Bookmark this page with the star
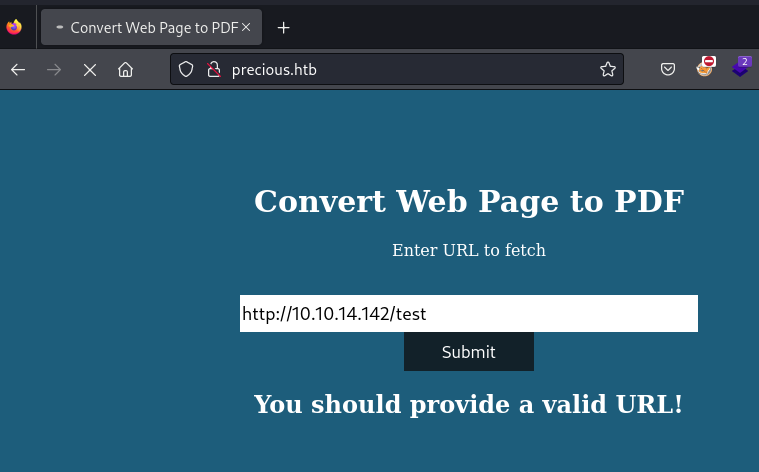Viewport: 759px width, 472px height. 607,70
